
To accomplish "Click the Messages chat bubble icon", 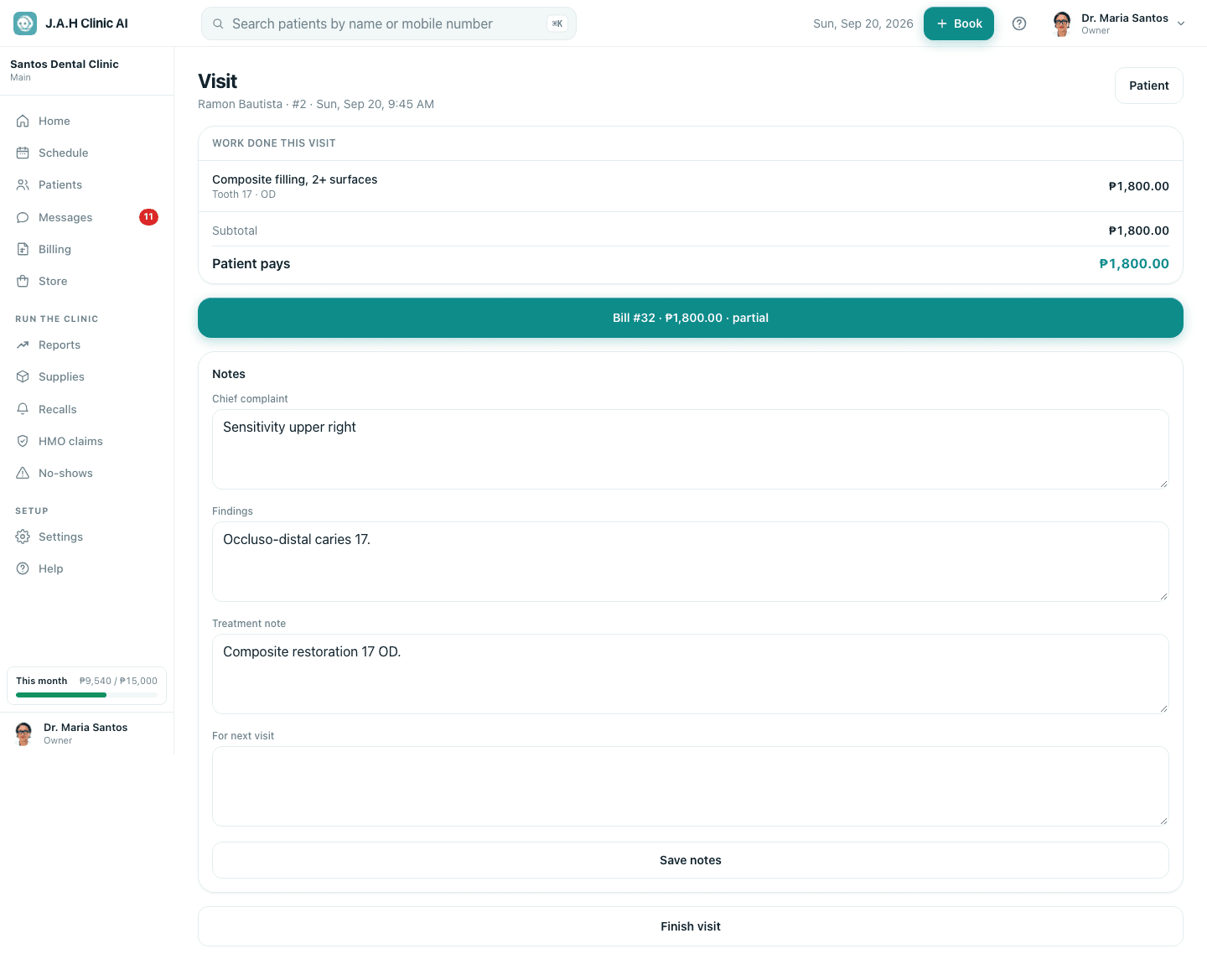I will pyautogui.click(x=23, y=217).
